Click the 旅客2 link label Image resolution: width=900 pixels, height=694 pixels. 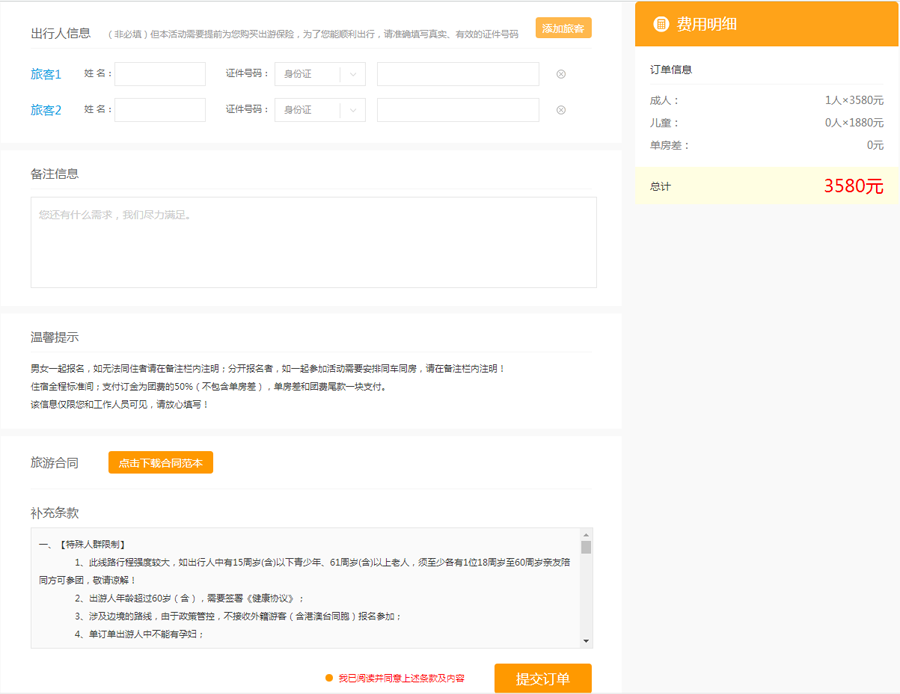click(46, 110)
